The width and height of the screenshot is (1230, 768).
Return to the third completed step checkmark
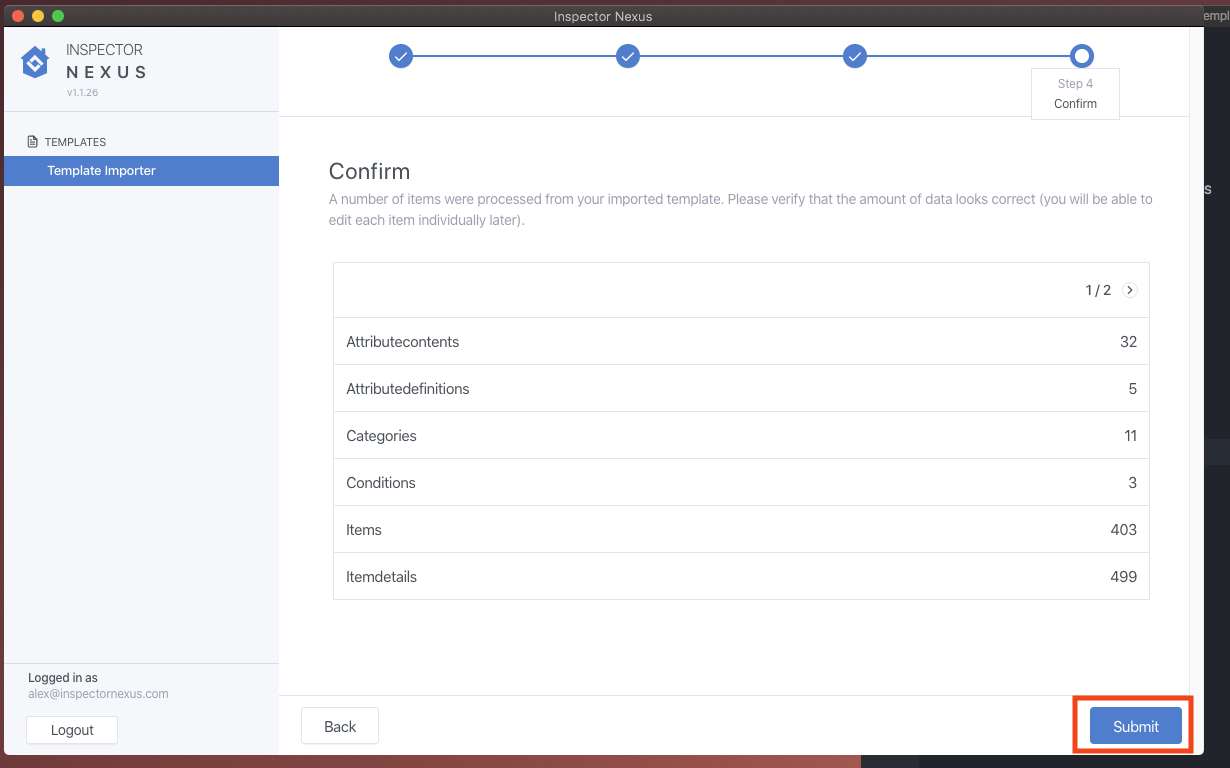point(854,56)
